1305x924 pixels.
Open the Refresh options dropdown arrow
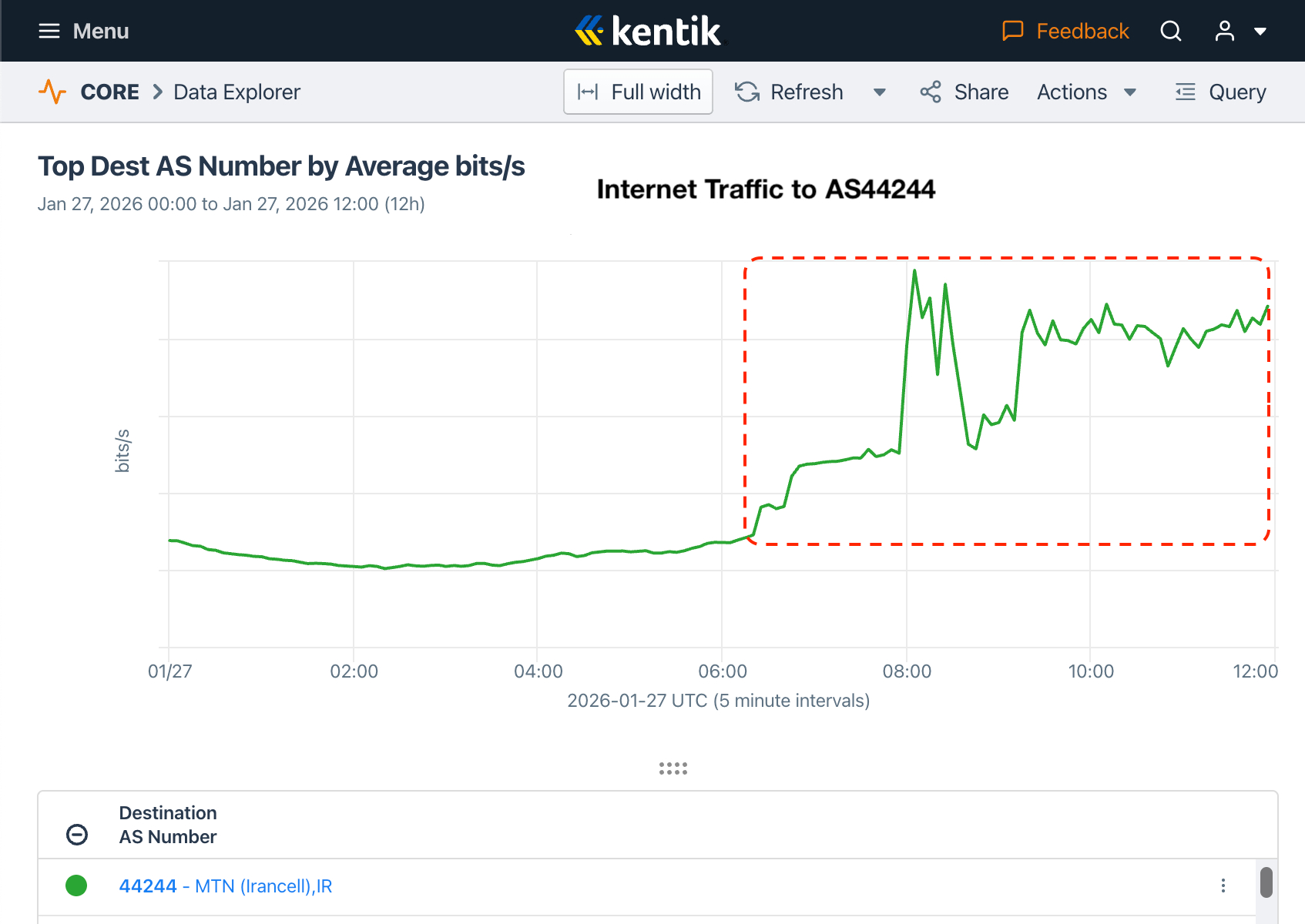[x=879, y=92]
